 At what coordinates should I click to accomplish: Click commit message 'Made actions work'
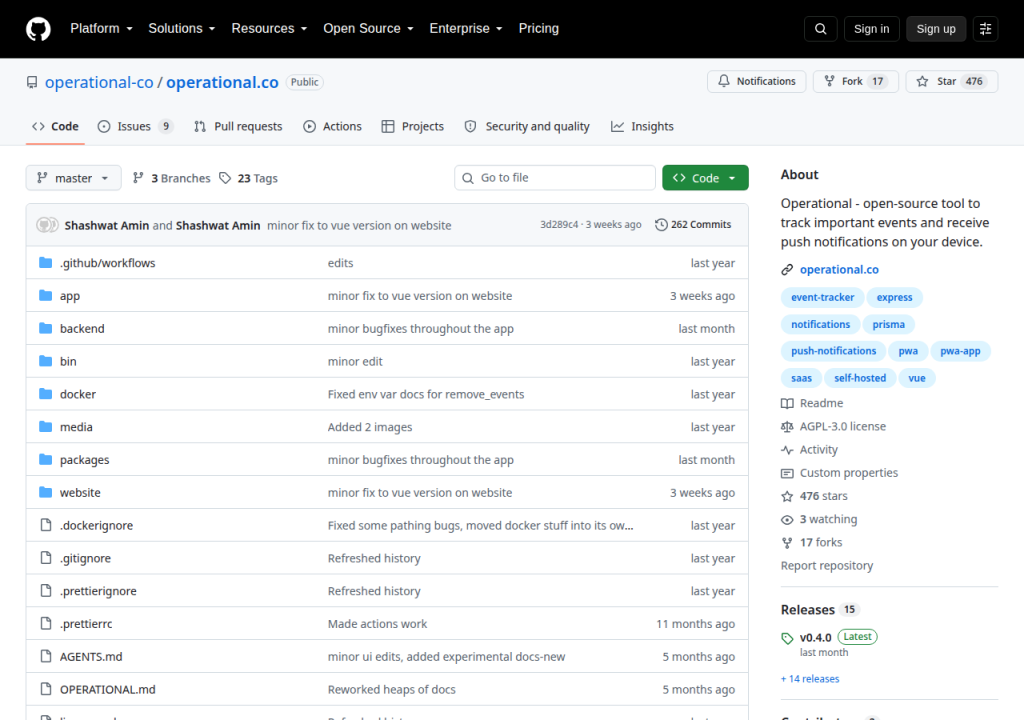[x=377, y=624]
